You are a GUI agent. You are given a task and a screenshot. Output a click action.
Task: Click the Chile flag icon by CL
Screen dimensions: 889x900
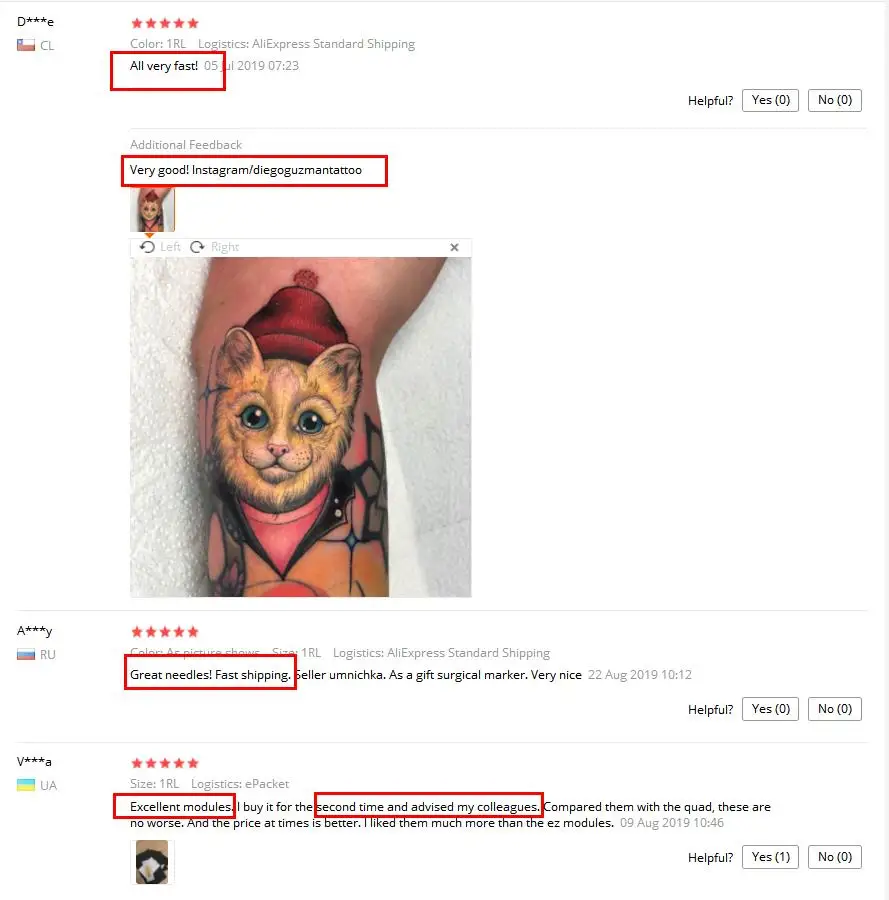click(26, 45)
